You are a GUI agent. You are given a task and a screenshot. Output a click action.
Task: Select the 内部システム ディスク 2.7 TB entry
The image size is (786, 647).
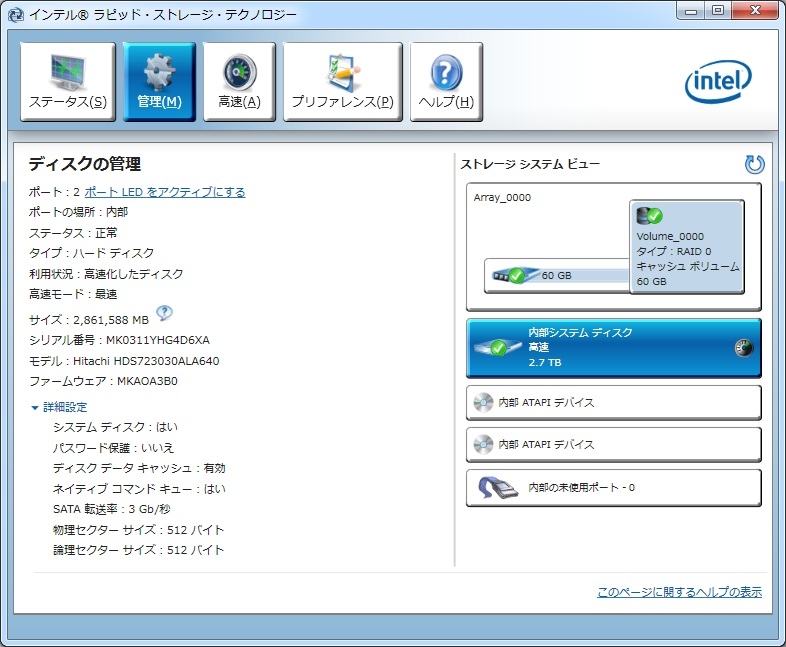pos(614,348)
